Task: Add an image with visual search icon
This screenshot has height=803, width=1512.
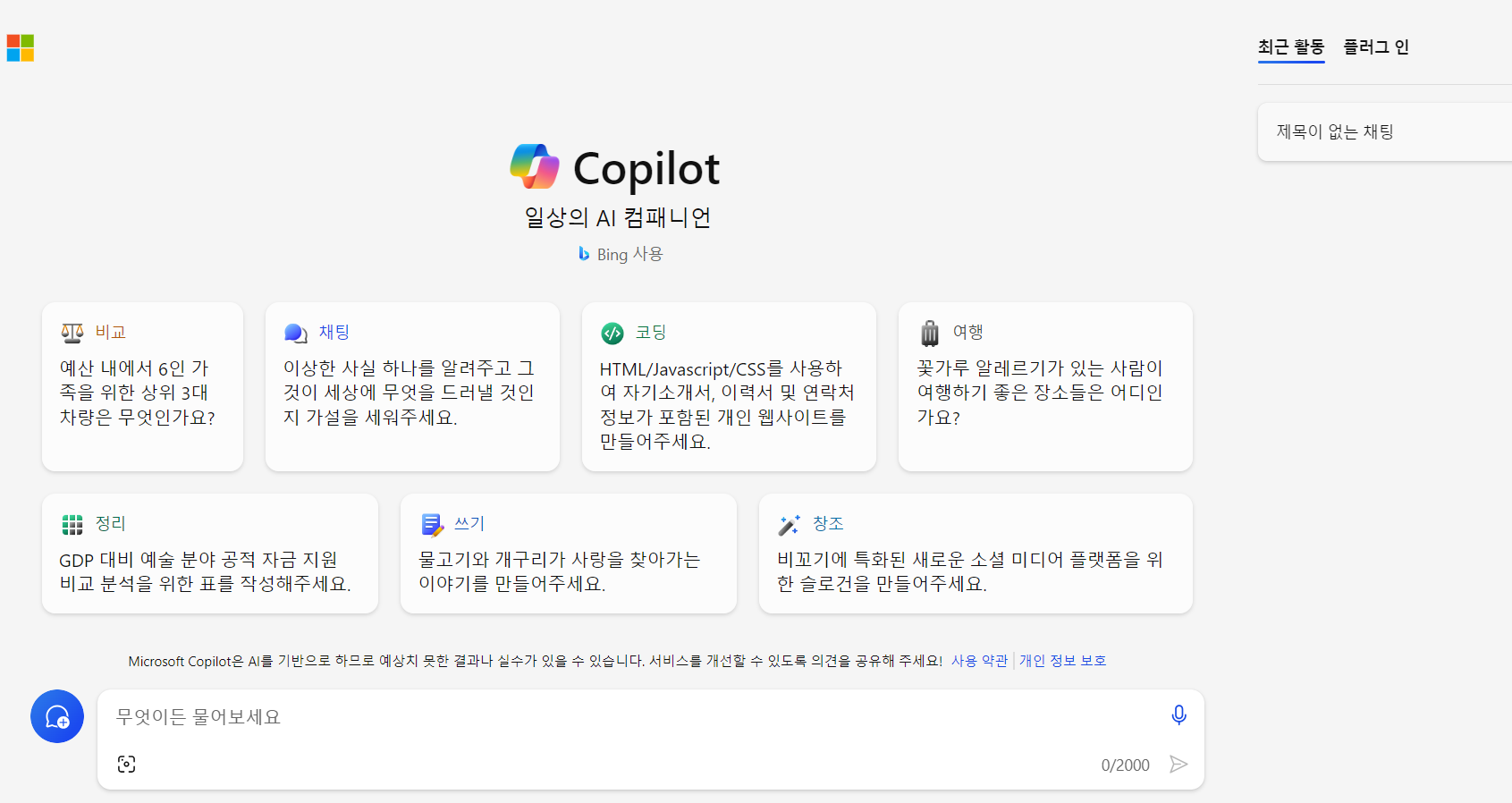Action: pos(127,764)
